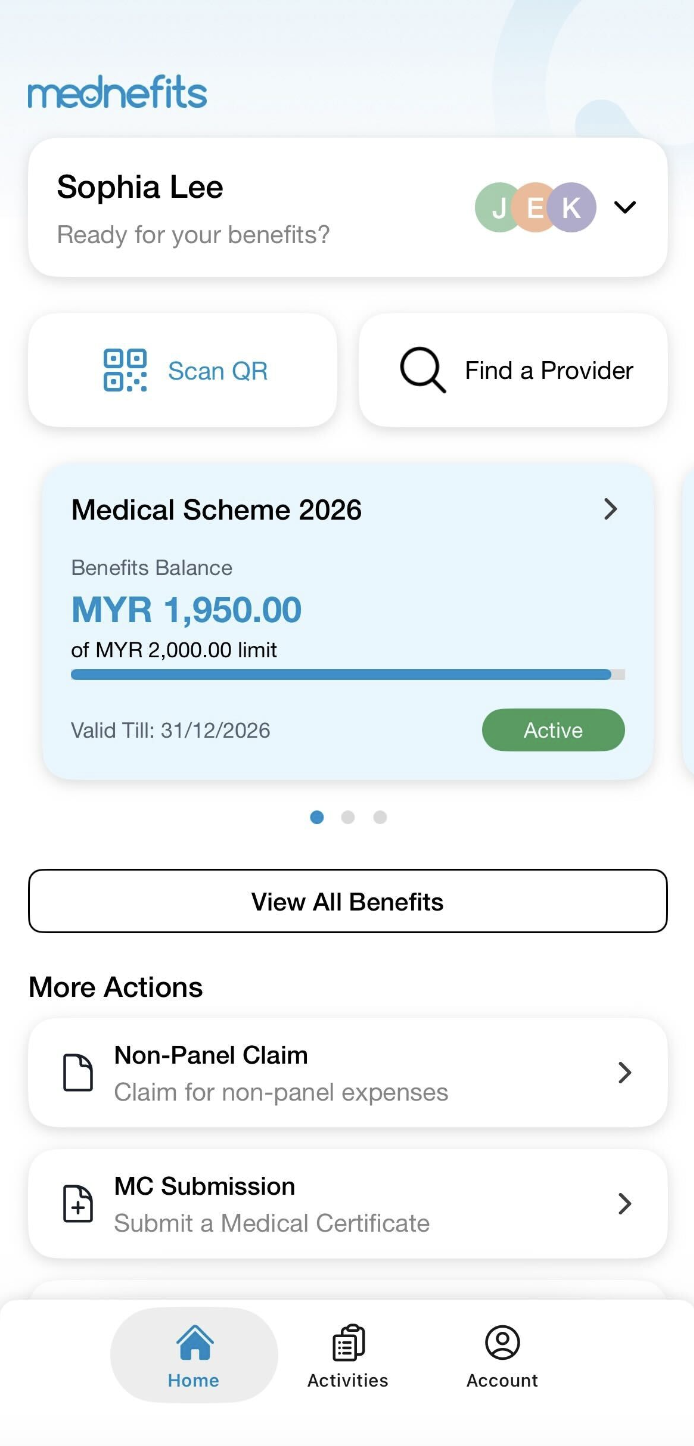Open the Activities clipboard icon
The width and height of the screenshot is (694, 1446).
[x=348, y=1343]
